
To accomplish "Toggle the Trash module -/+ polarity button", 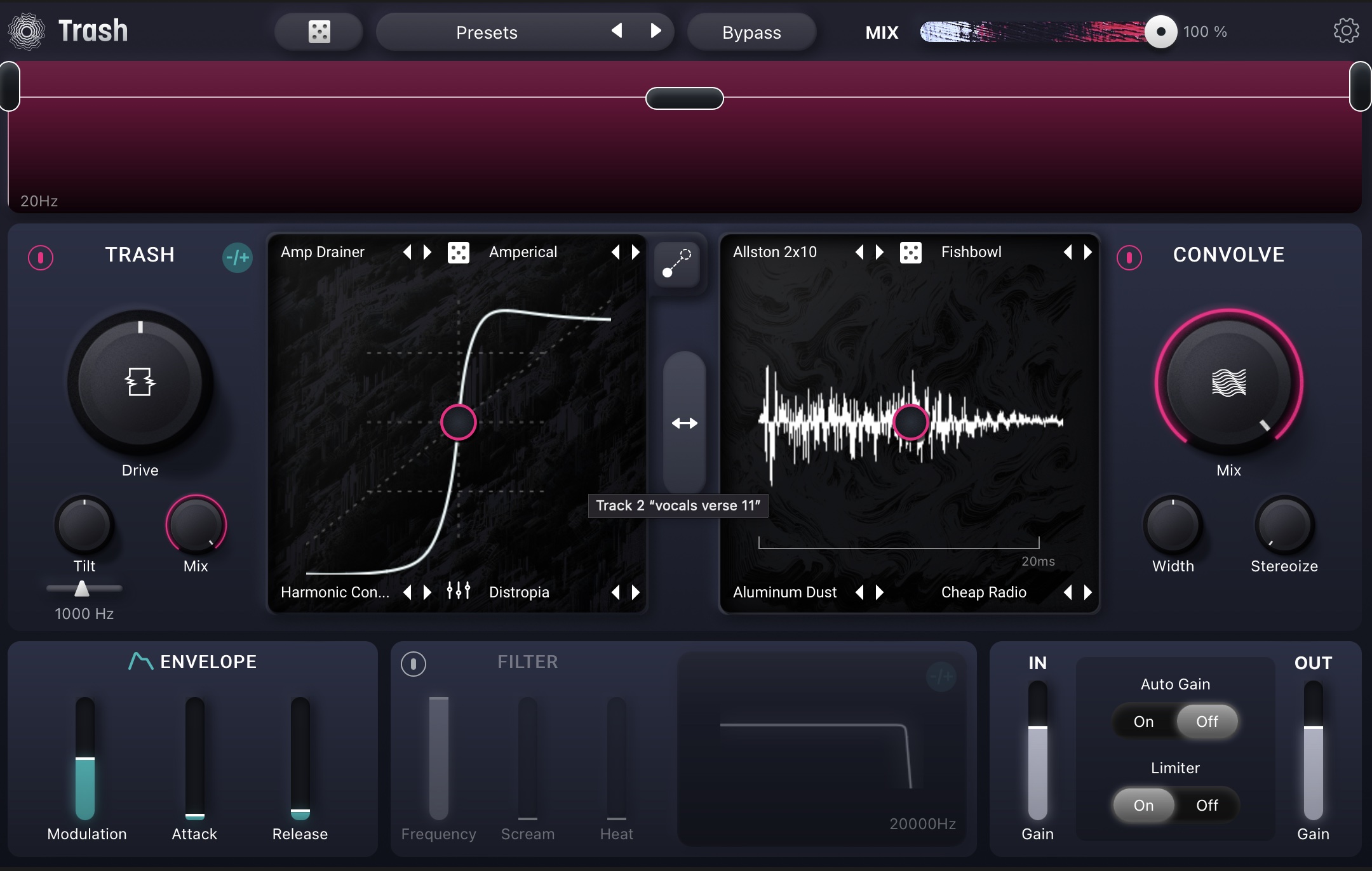I will [238, 257].
